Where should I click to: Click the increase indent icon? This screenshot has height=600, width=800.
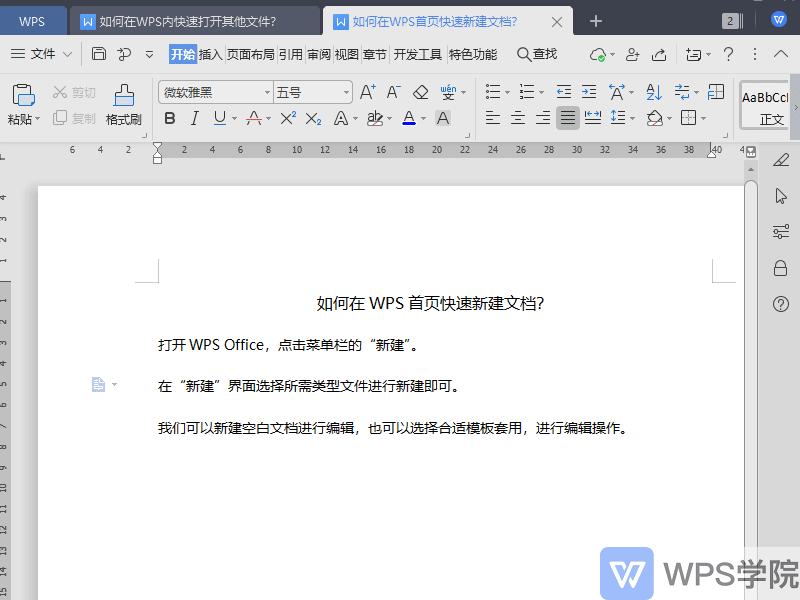pos(589,92)
